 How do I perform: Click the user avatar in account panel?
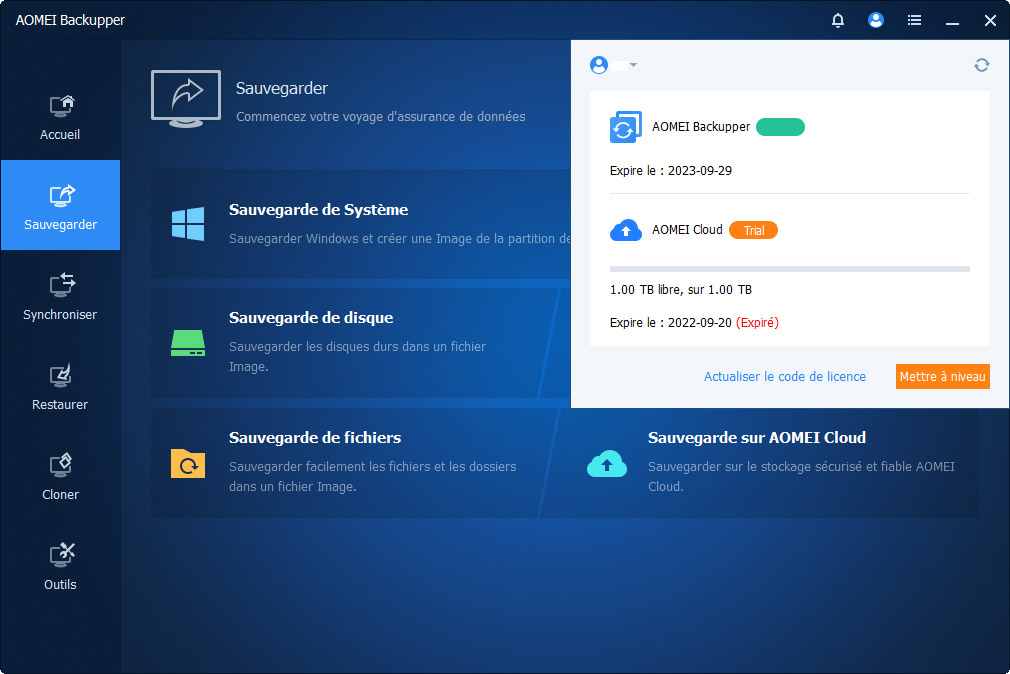tap(599, 65)
